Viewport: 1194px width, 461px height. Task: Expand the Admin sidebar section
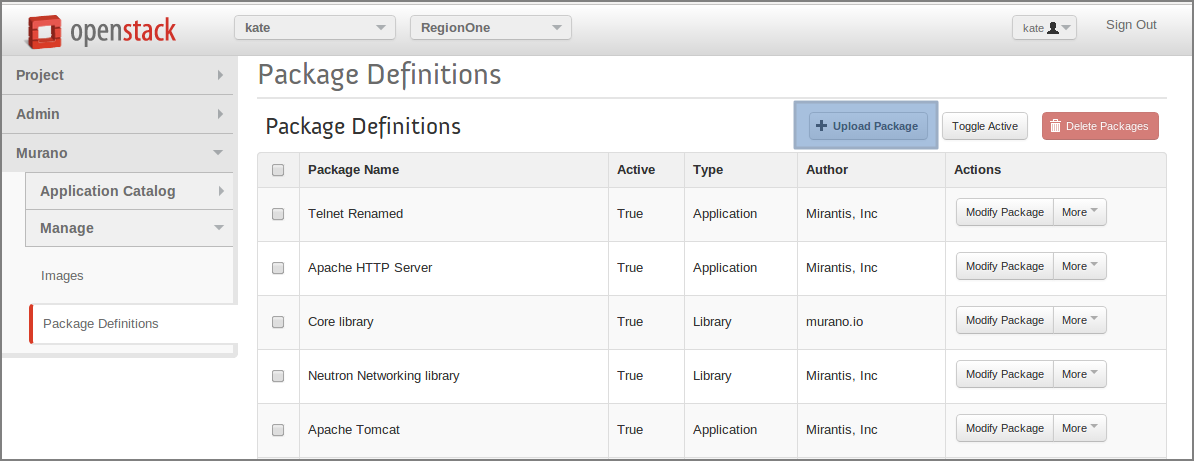pos(118,114)
